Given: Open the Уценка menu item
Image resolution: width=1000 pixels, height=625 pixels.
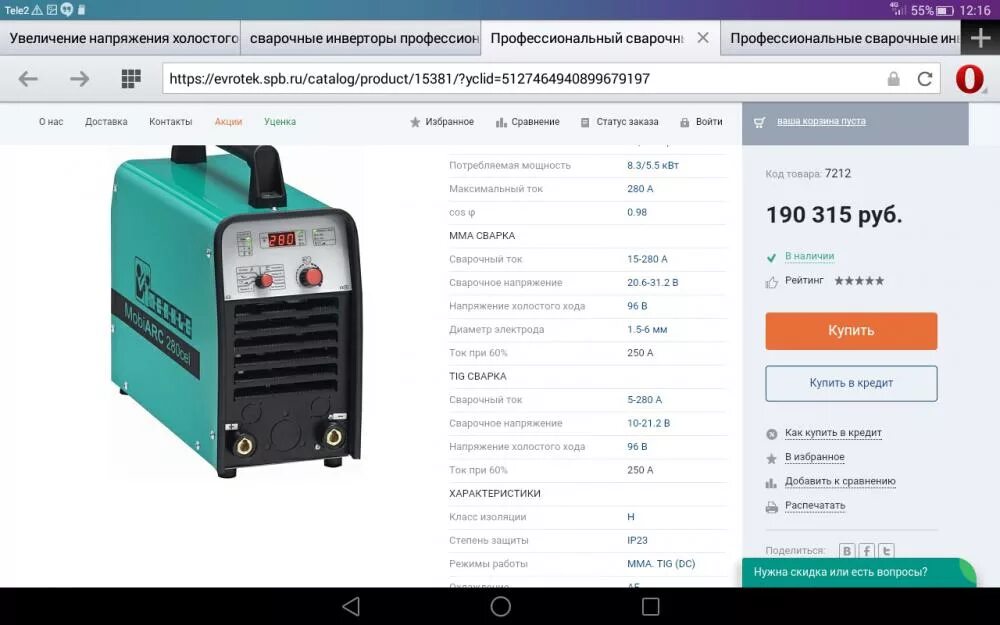Looking at the screenshot, I should click(280, 122).
